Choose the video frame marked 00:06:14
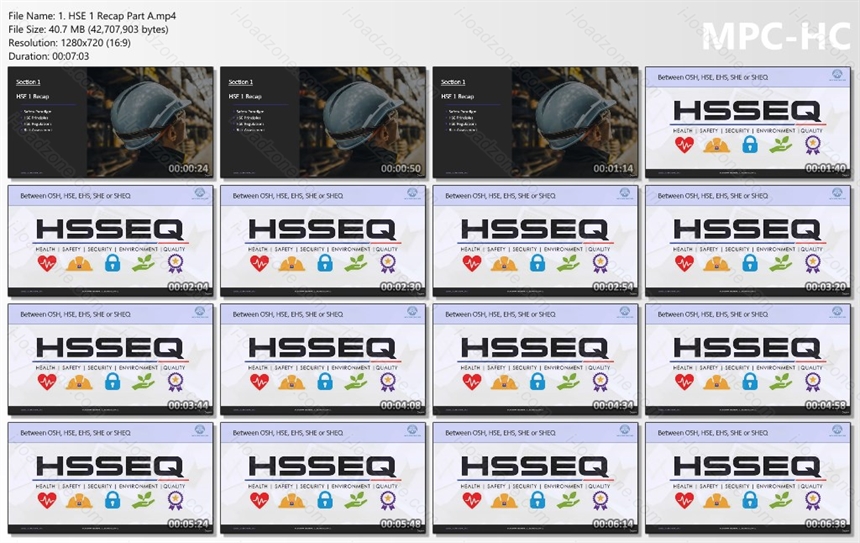860x543 pixels. [535, 478]
